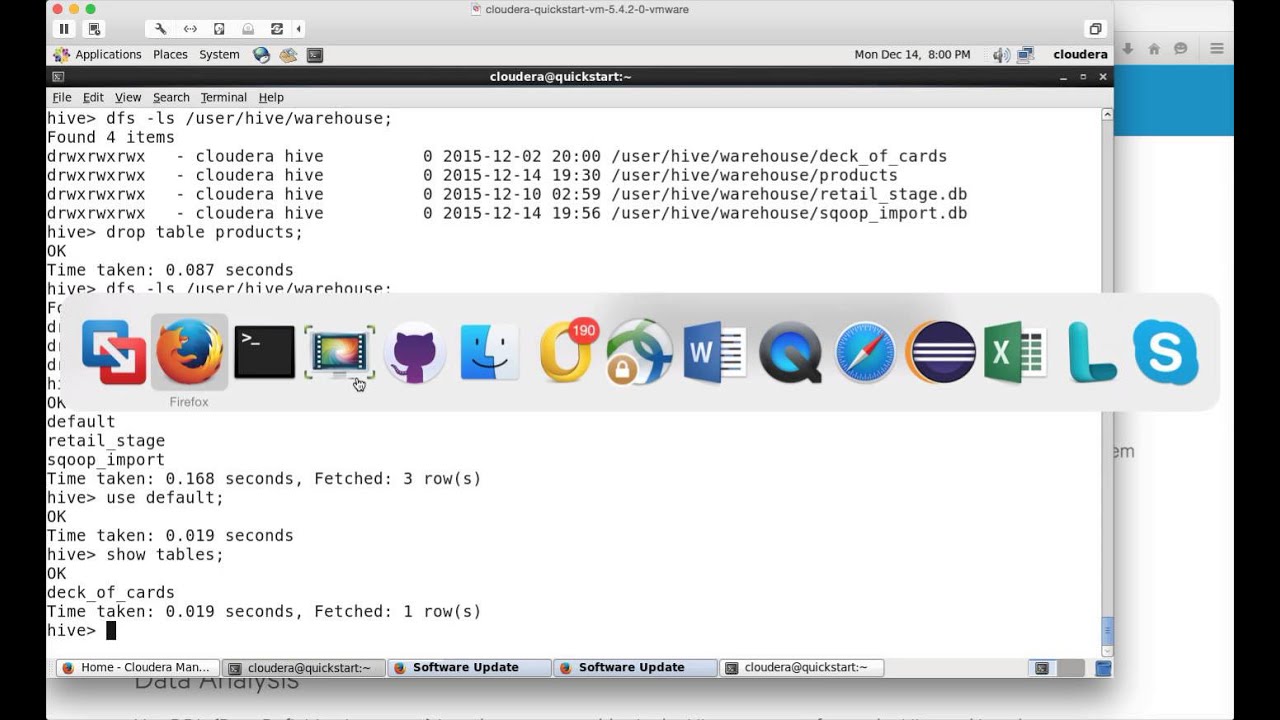
Task: Select GitHub Desktop in the app switcher
Action: point(414,352)
